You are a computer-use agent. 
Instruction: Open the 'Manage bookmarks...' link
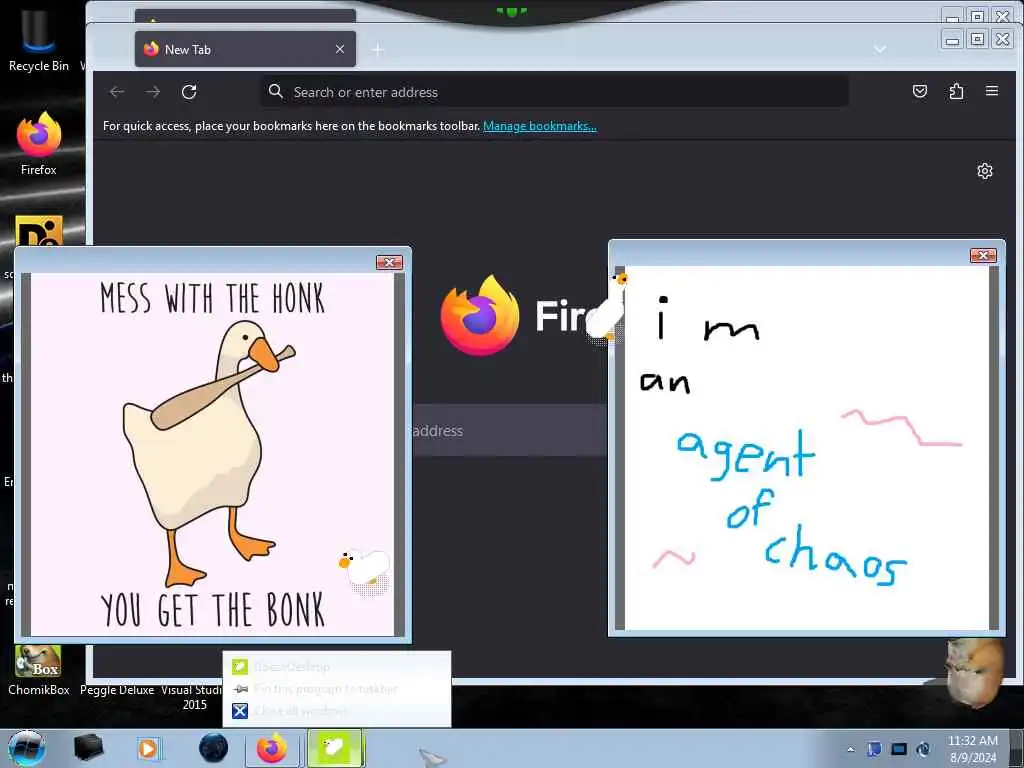coord(539,126)
